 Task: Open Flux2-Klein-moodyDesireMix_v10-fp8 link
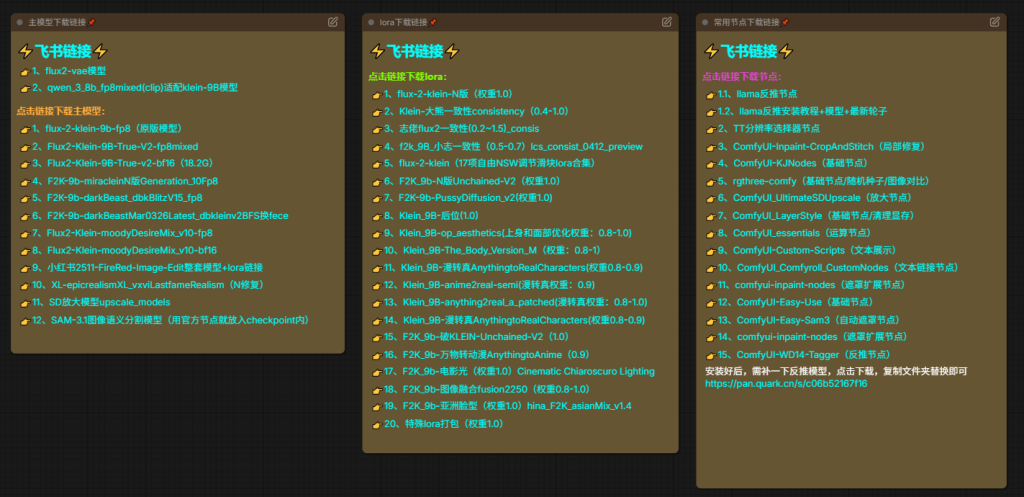(122, 232)
